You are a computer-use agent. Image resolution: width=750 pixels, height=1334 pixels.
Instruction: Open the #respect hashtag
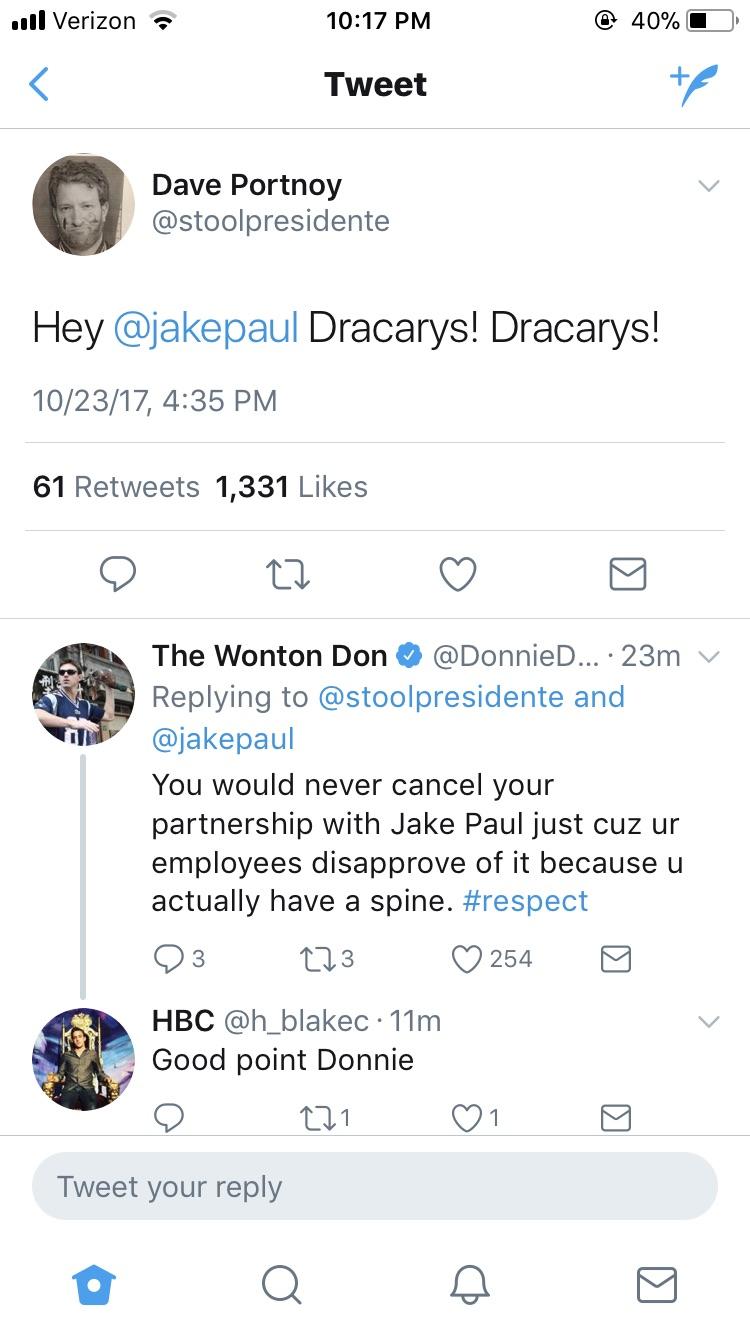(x=525, y=901)
